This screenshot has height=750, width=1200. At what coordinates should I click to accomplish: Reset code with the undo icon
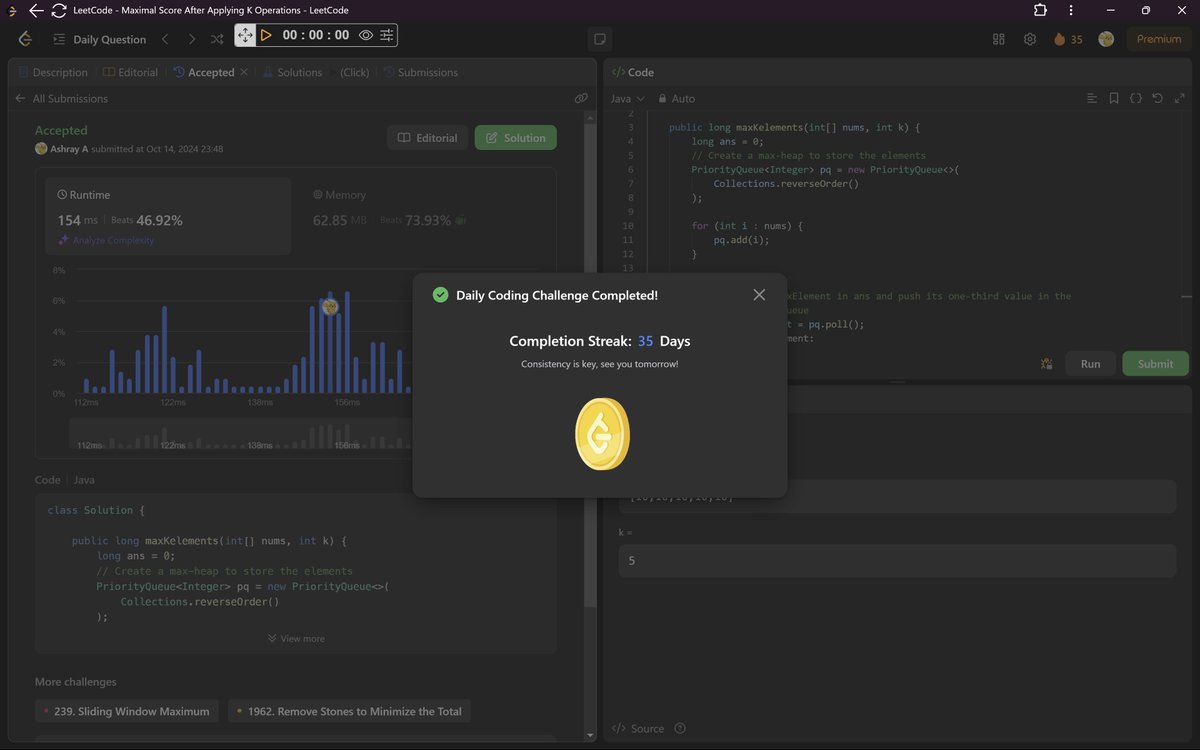point(1158,98)
